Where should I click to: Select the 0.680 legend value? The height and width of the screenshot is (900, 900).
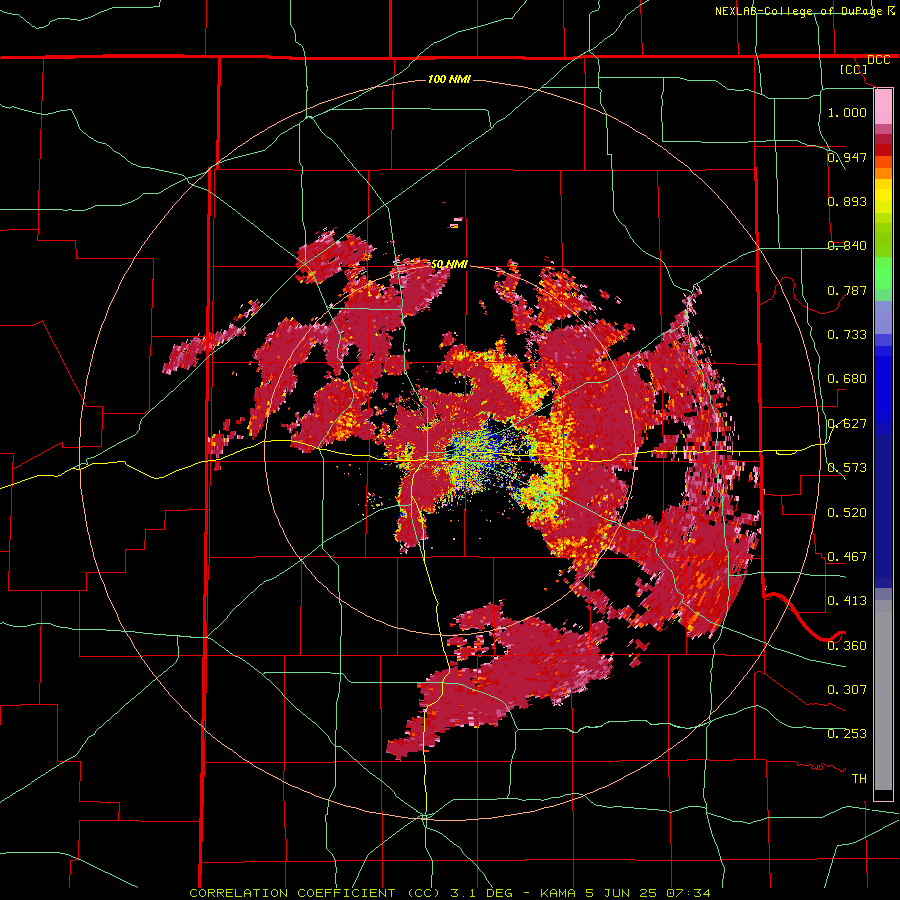pos(847,378)
